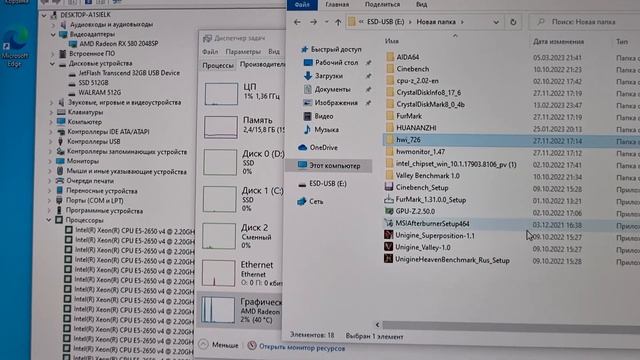Collapse DESKTOP-A1SIELK root node
The image size is (640, 360).
[x=44, y=15]
